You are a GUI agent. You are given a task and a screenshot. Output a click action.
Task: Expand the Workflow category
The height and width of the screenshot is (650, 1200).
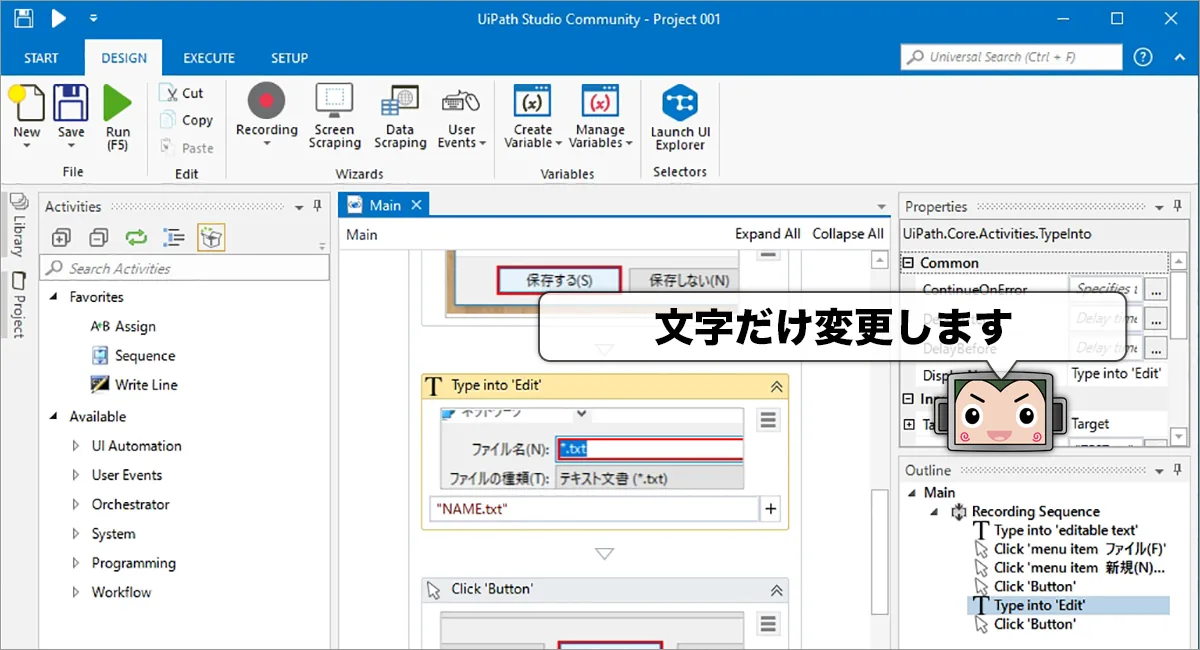coord(75,592)
